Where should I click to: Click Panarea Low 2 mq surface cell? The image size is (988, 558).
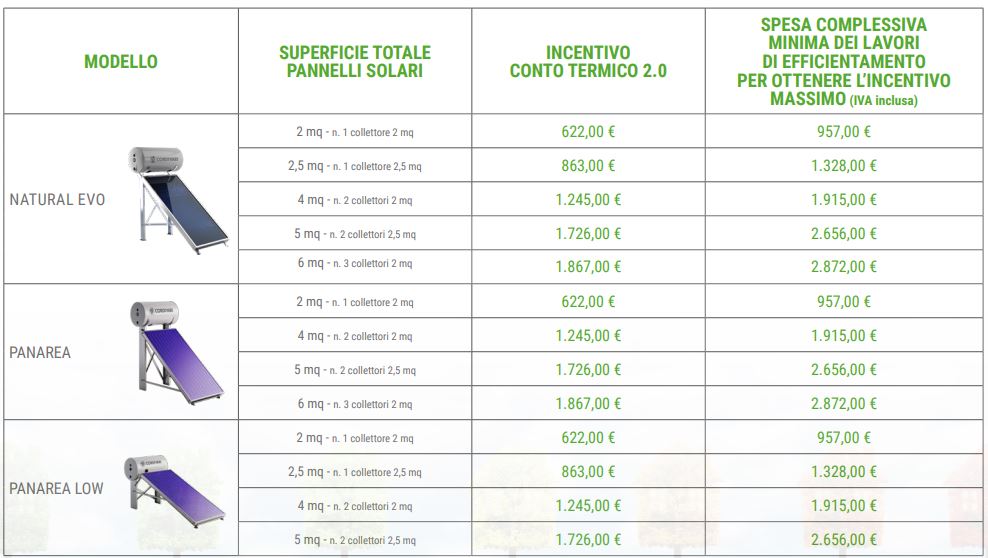click(x=355, y=438)
